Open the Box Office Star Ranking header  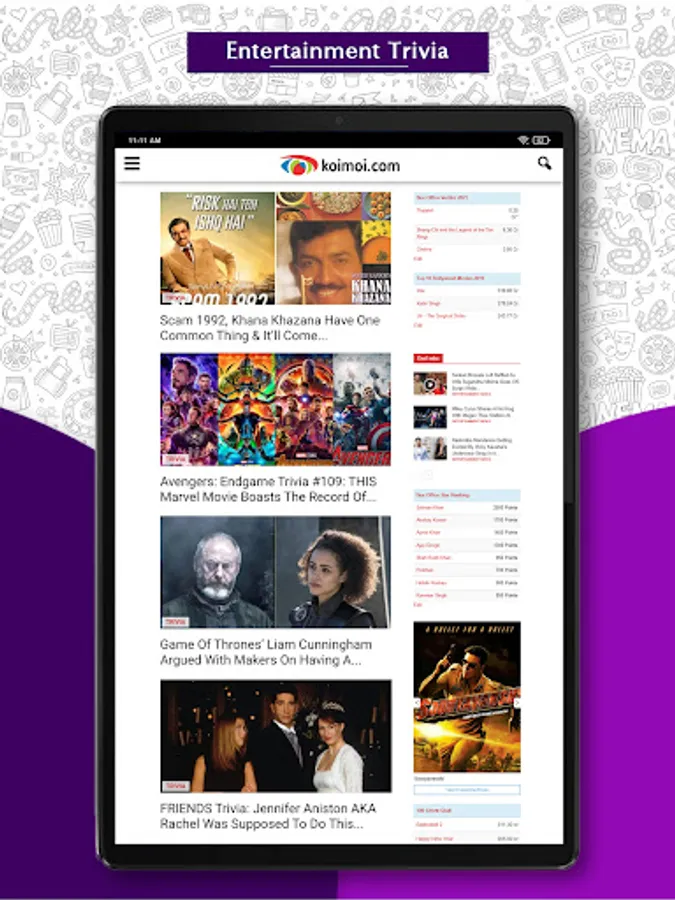coord(467,495)
